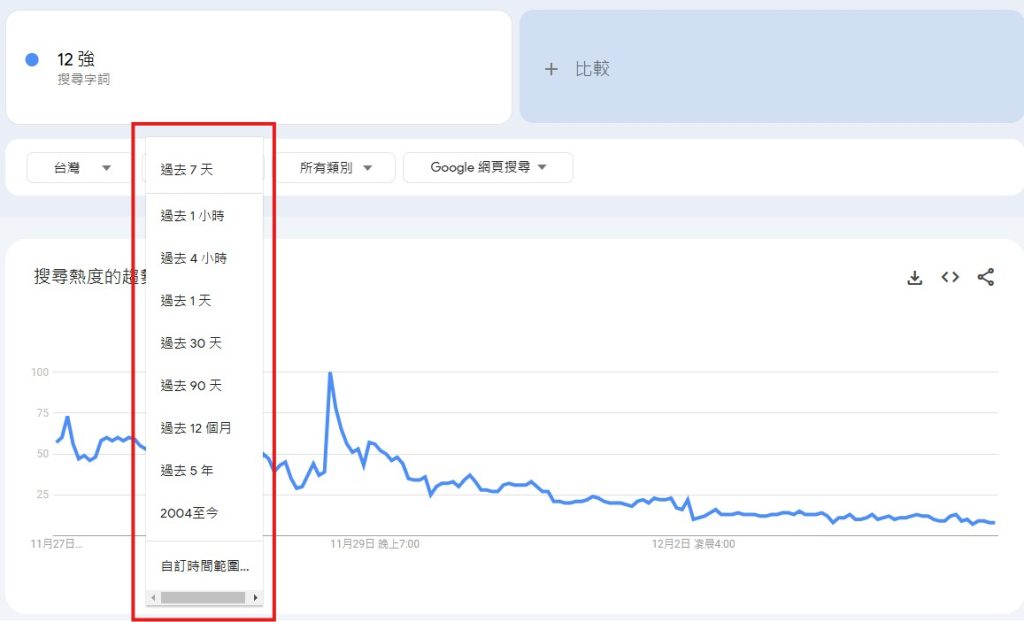Click the 比較 compare button
Screen dimensions: 1024x622
(x=580, y=69)
